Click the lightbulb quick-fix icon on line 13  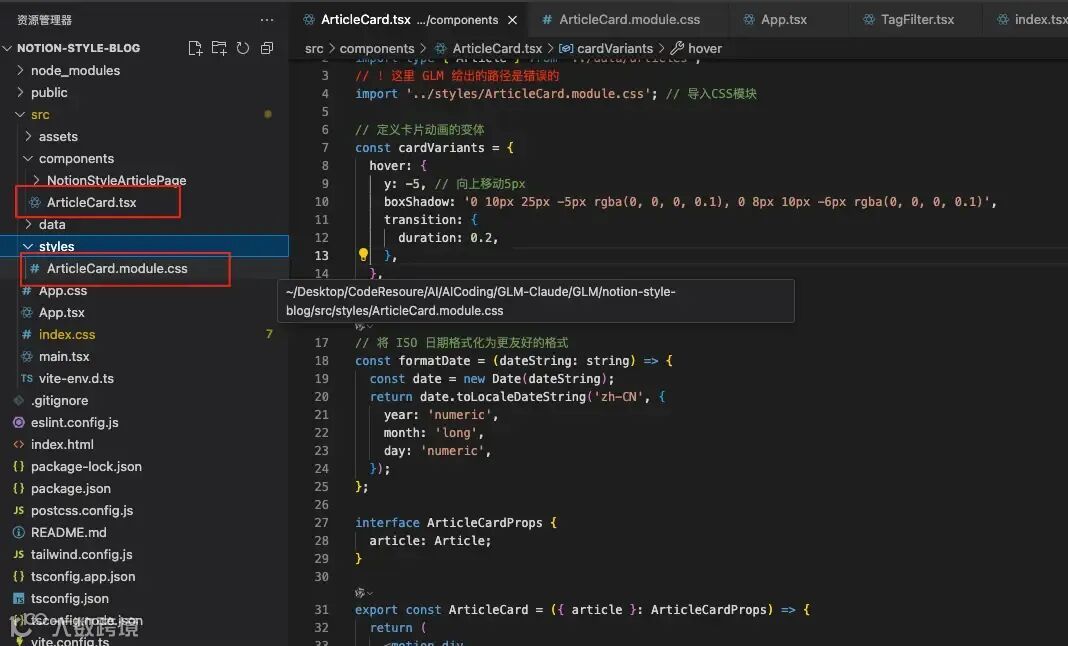click(x=363, y=255)
